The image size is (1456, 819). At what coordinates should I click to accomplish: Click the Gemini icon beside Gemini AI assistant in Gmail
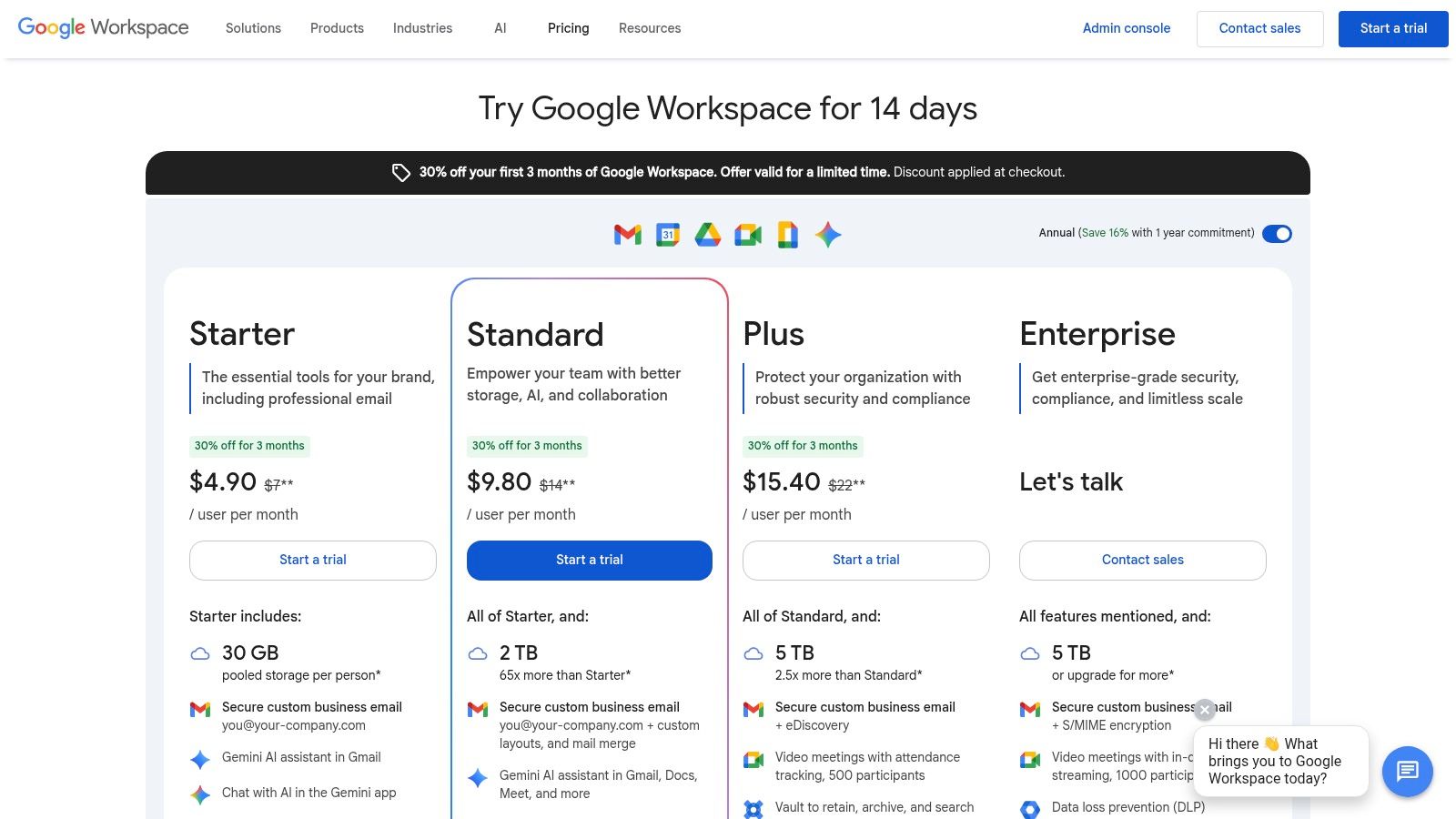tap(199, 758)
